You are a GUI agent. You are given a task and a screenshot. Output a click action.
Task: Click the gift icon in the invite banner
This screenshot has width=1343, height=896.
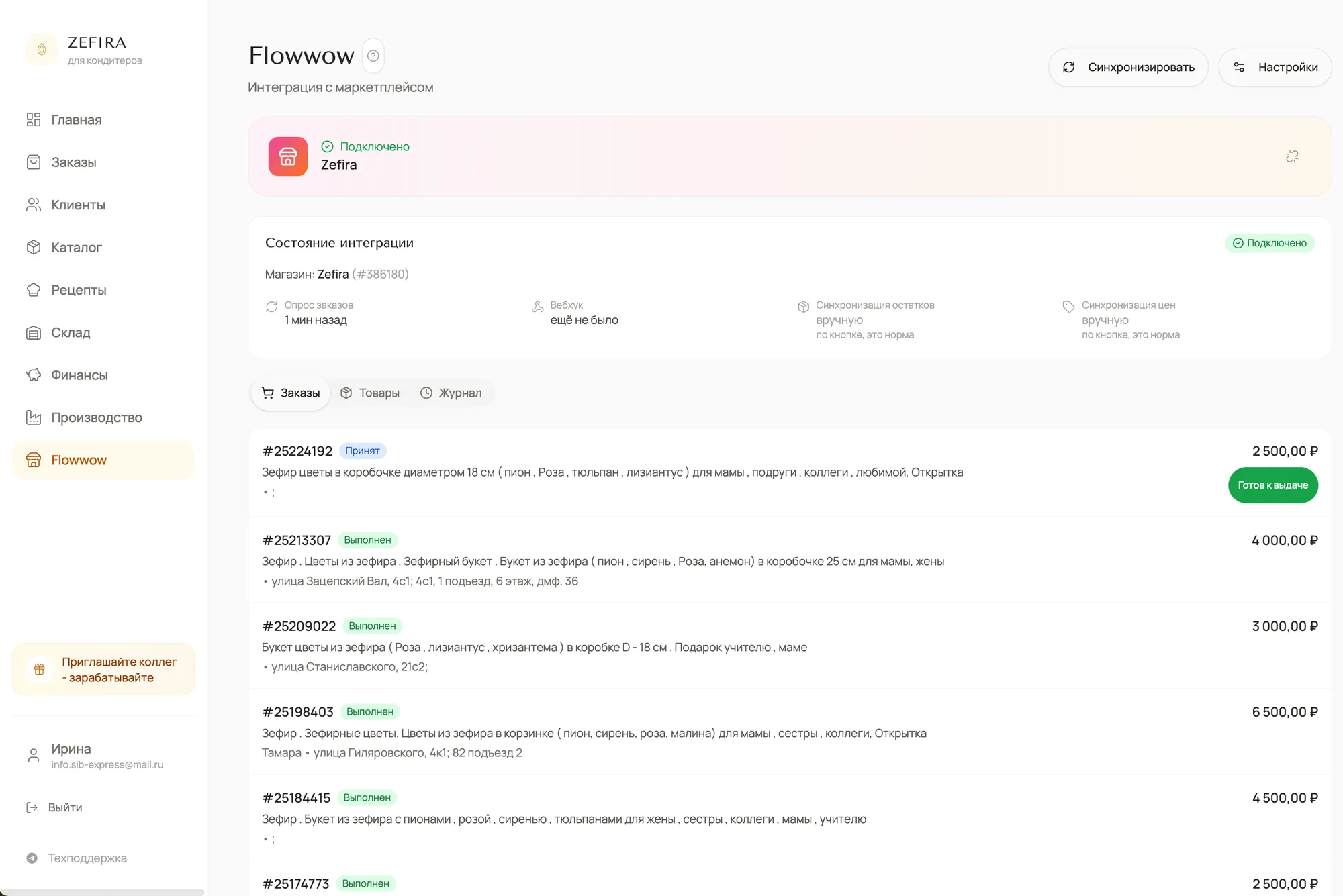pos(40,669)
